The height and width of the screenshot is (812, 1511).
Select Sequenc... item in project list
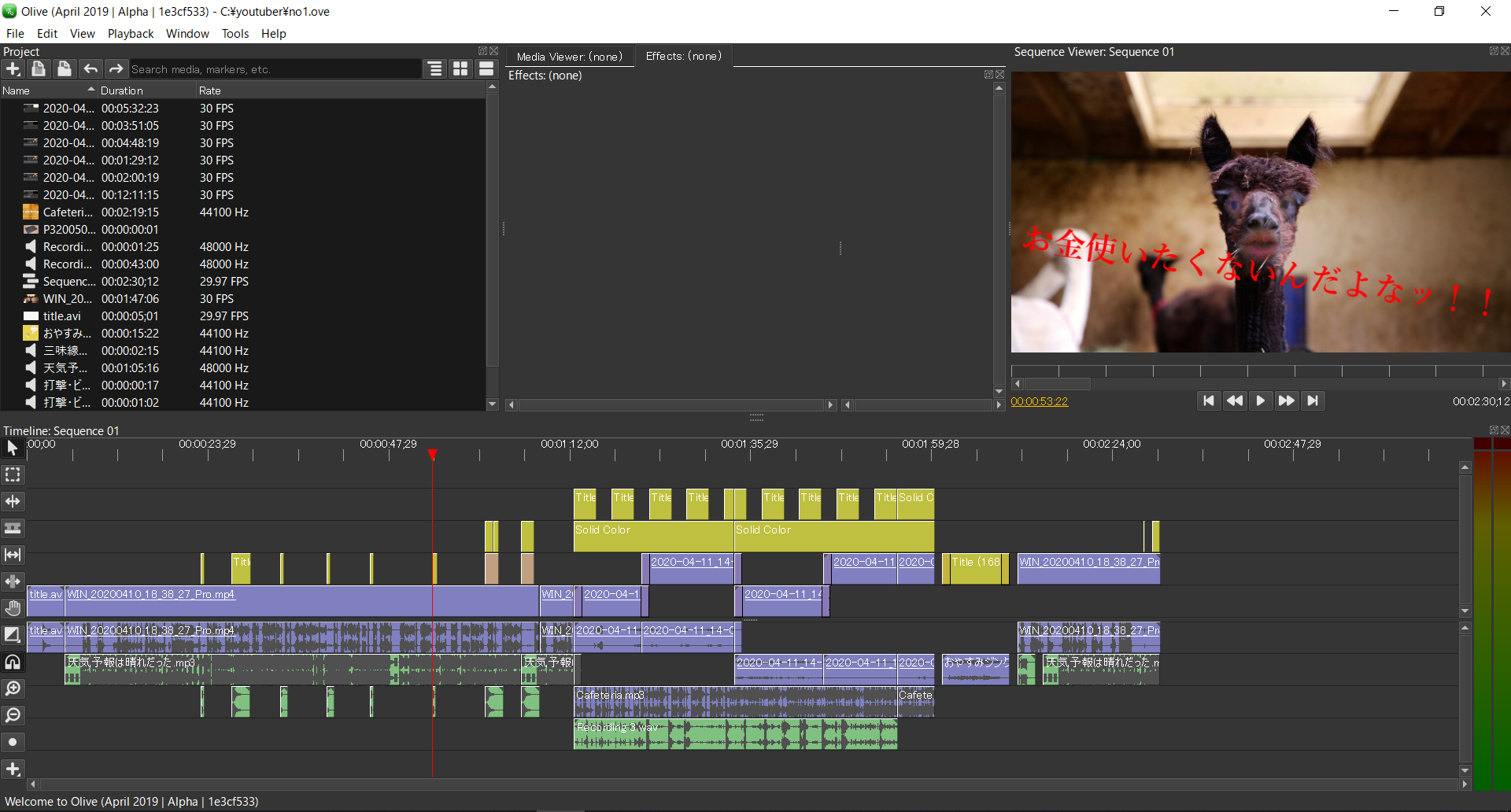click(x=242, y=282)
